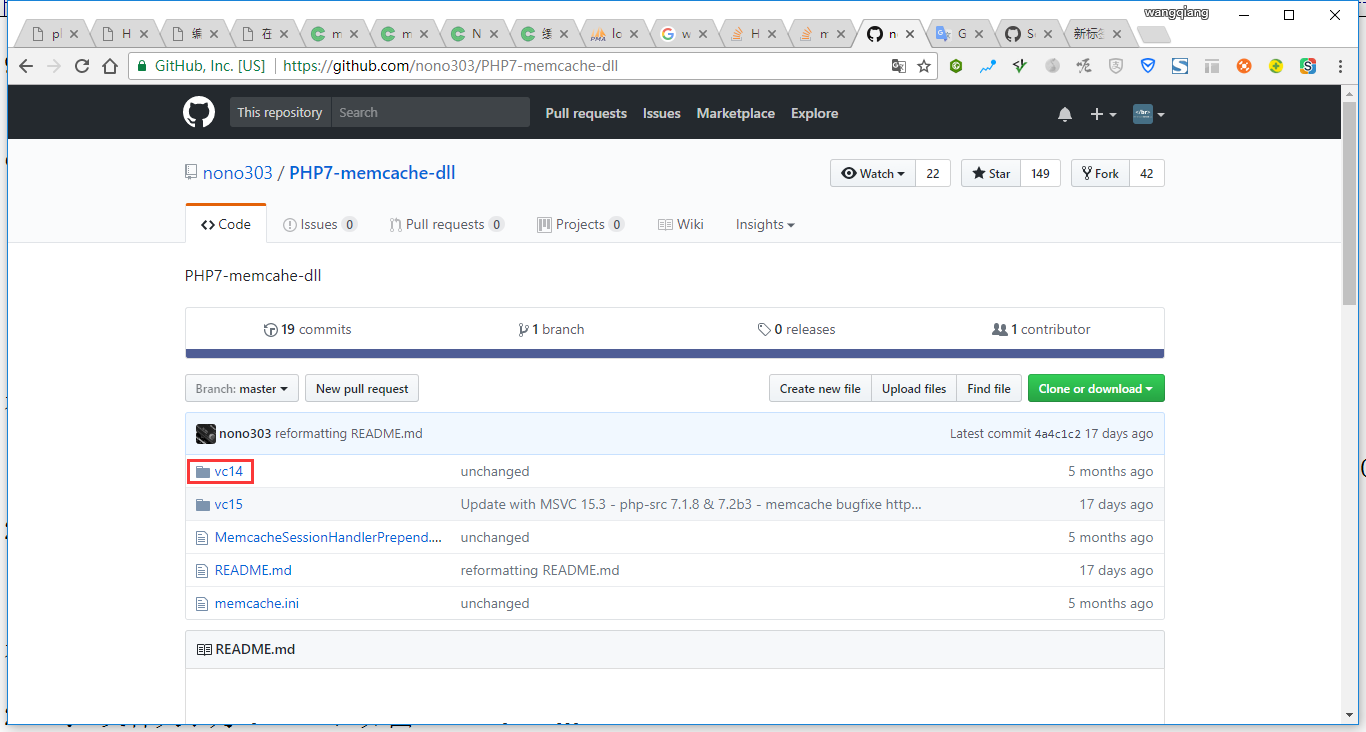Star the PHP7-memcache-dll repository
Image resolution: width=1366 pixels, height=732 pixels.
991,173
